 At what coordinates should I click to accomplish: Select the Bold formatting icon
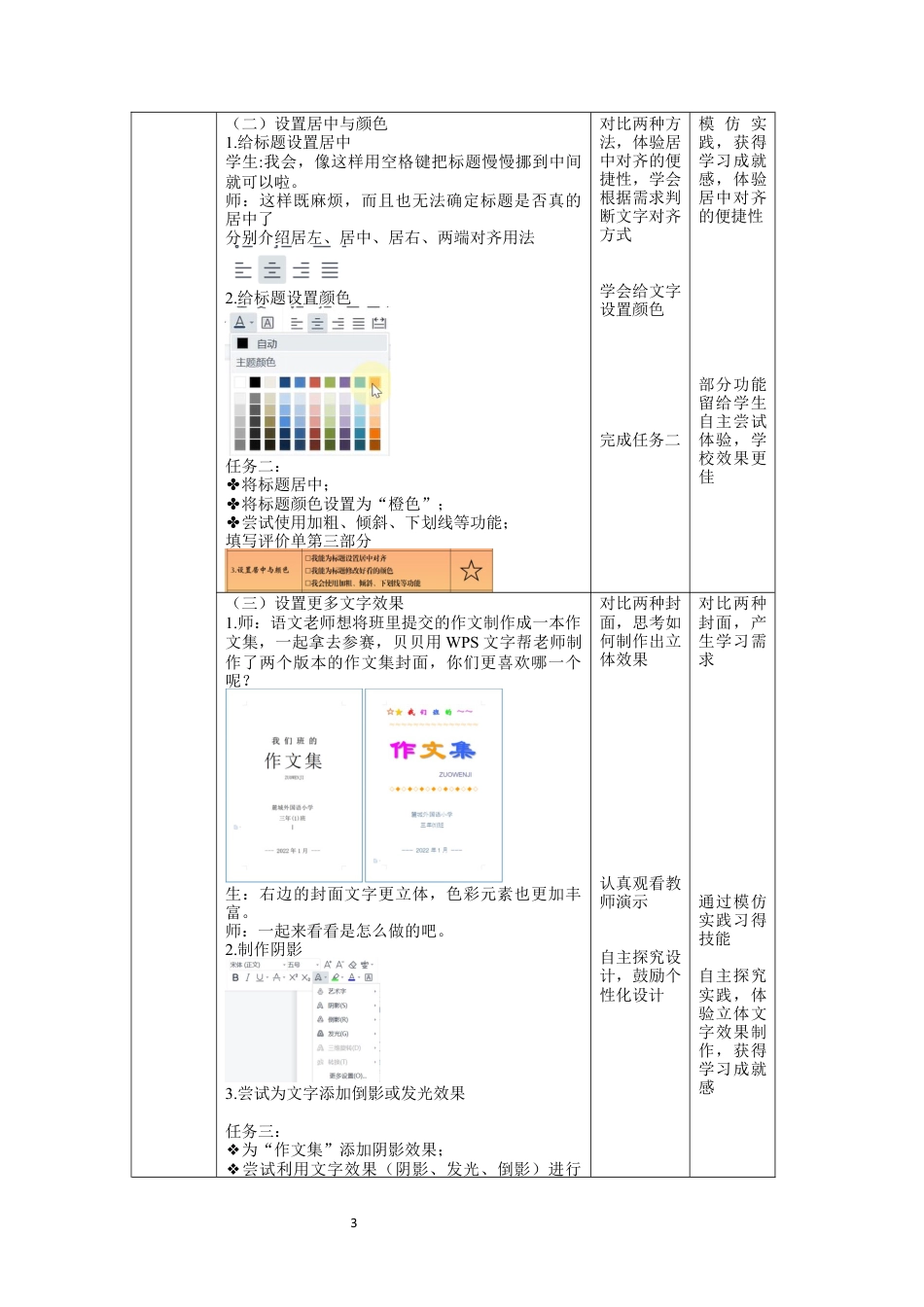point(235,977)
